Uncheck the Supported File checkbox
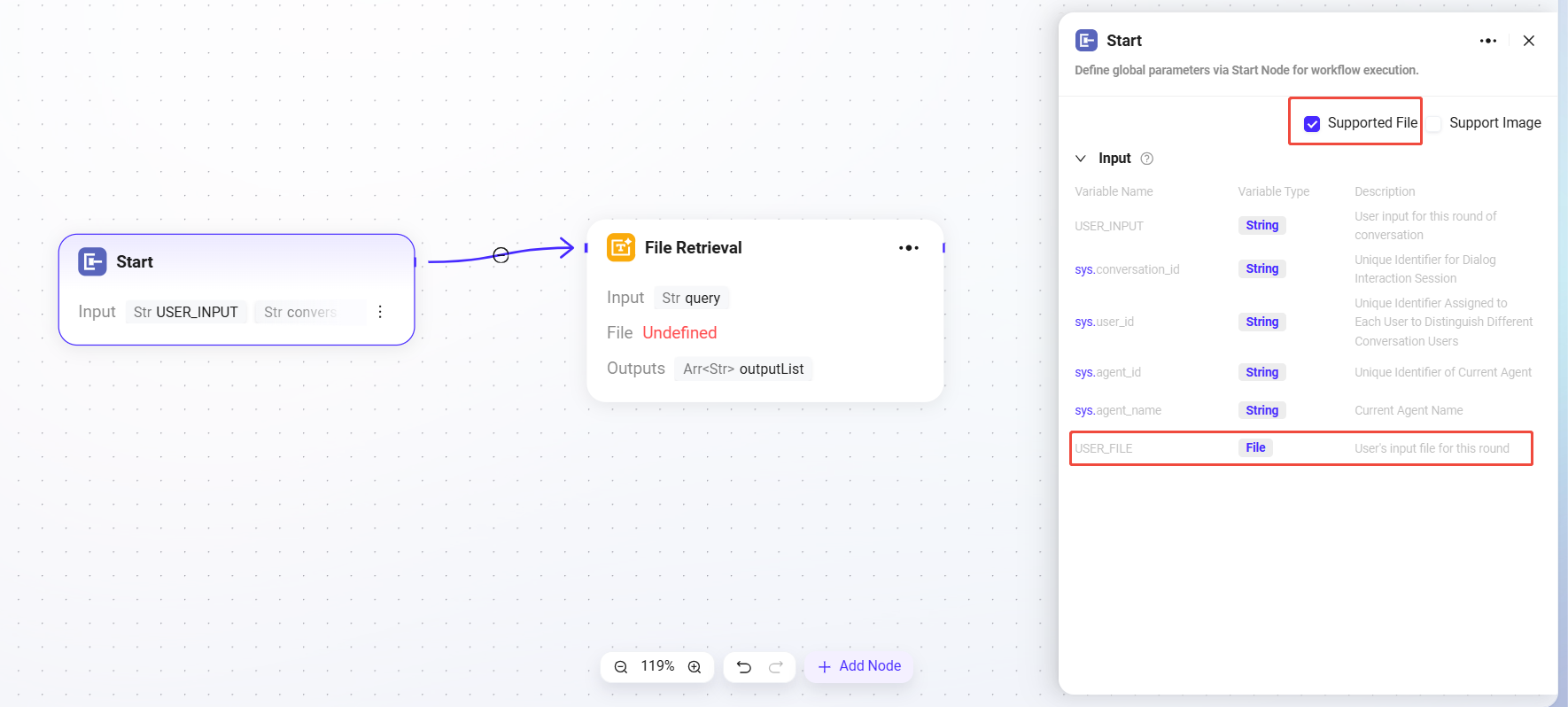The image size is (1568, 707). coord(1312,124)
